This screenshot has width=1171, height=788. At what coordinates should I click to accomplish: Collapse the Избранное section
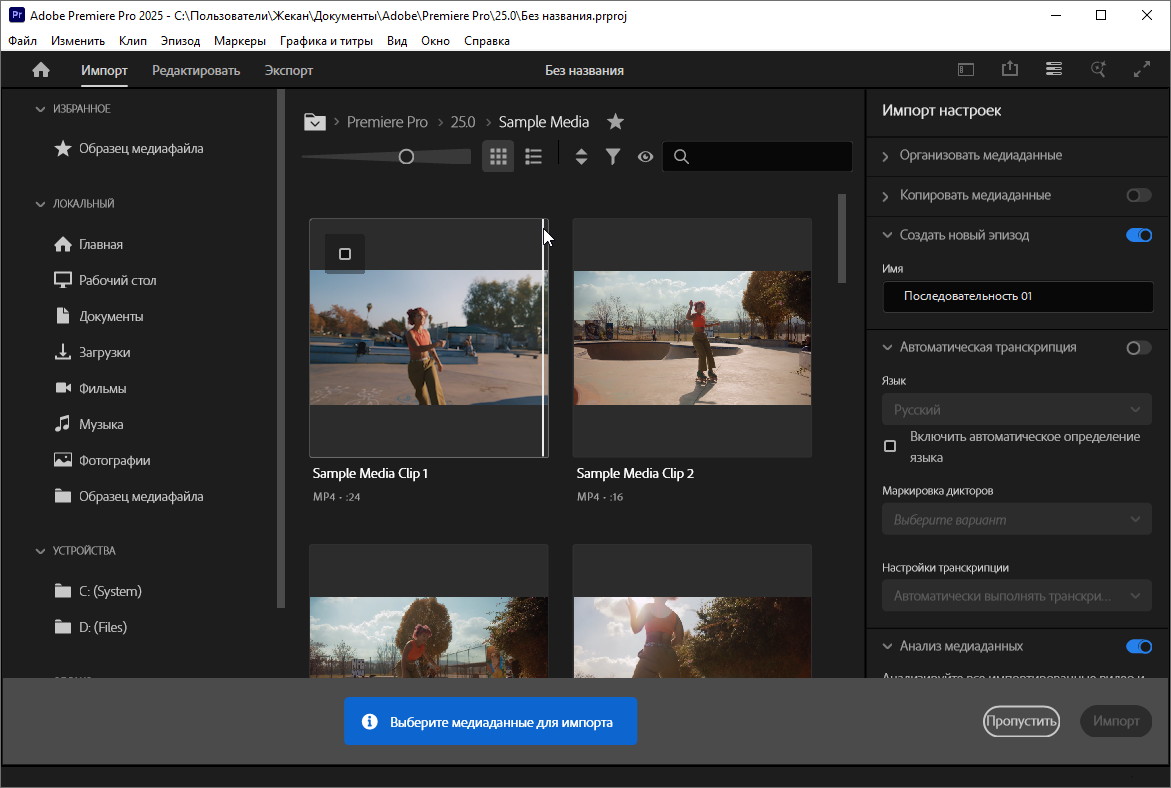point(40,109)
